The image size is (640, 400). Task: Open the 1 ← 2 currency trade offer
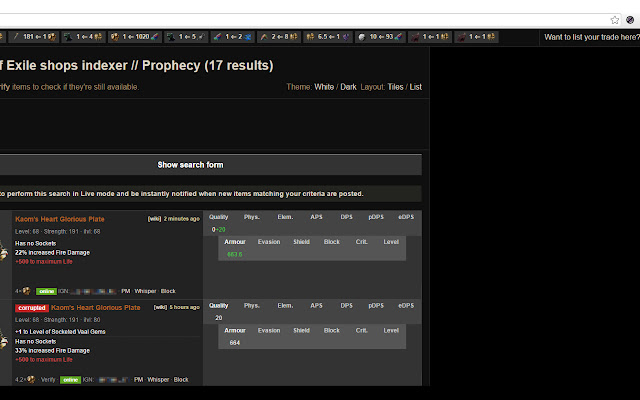[x=233, y=37]
